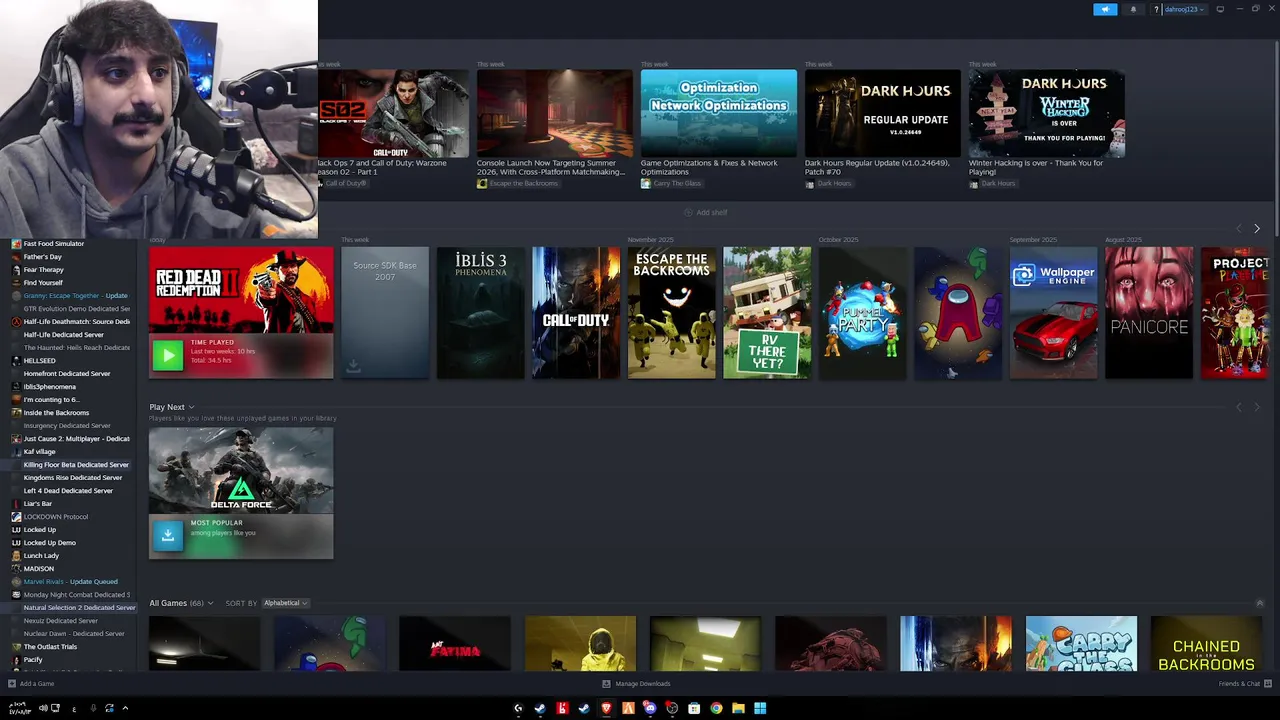Open Iblis 3 Phenomena game tile
The height and width of the screenshot is (720, 1280).
(x=480, y=313)
